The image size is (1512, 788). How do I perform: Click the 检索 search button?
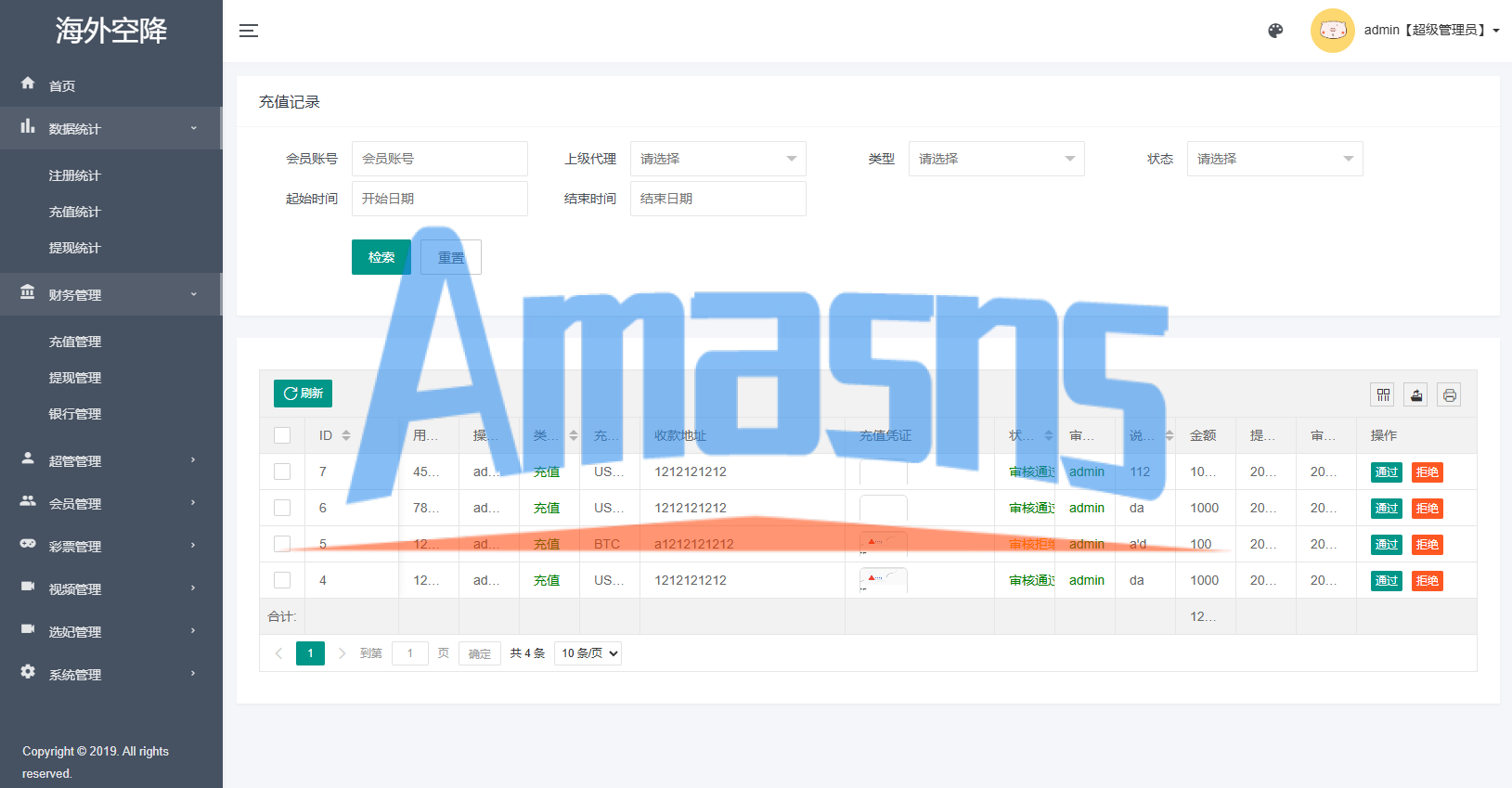(x=381, y=257)
